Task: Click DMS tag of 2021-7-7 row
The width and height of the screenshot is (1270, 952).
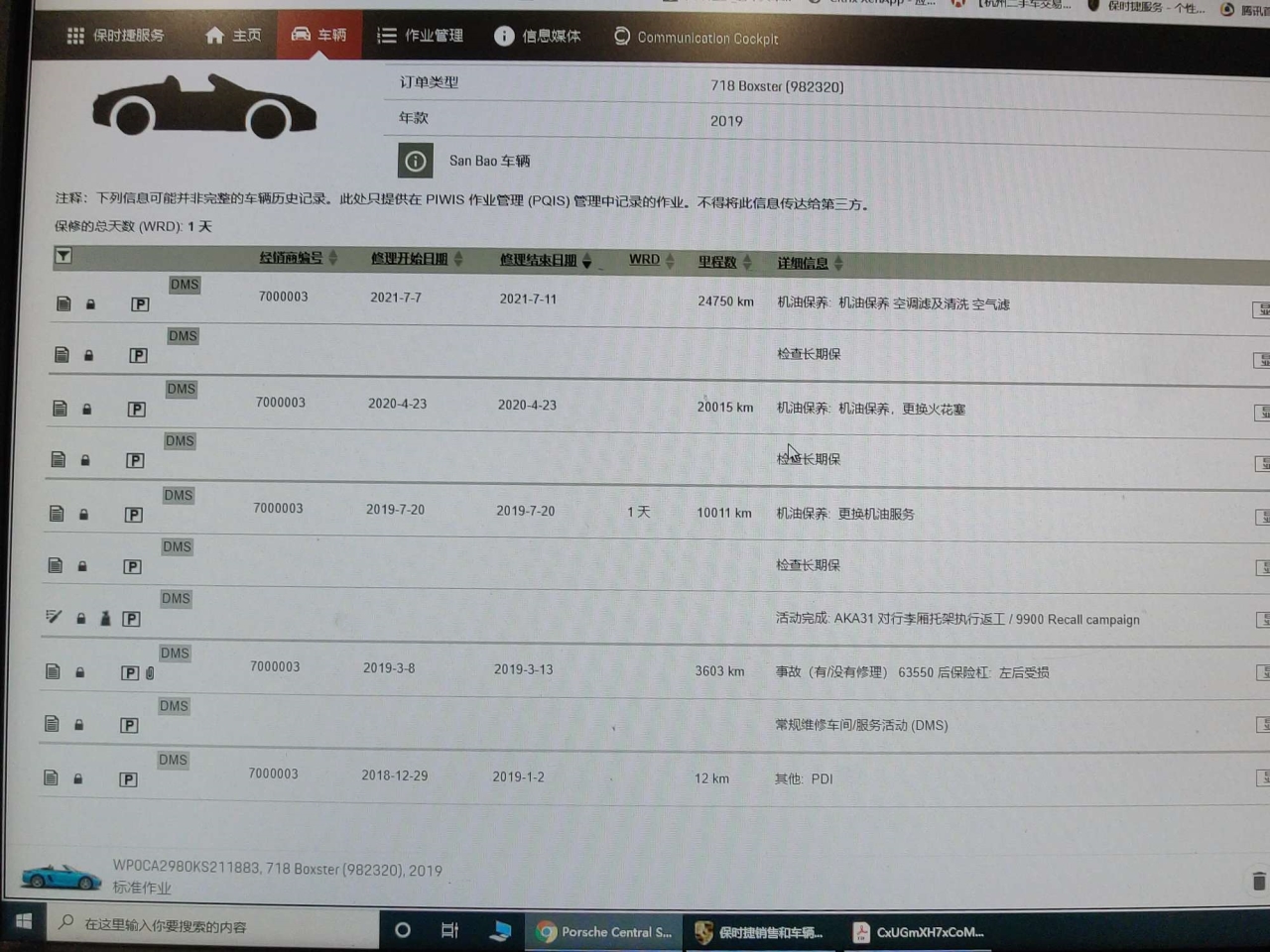Action: (185, 285)
